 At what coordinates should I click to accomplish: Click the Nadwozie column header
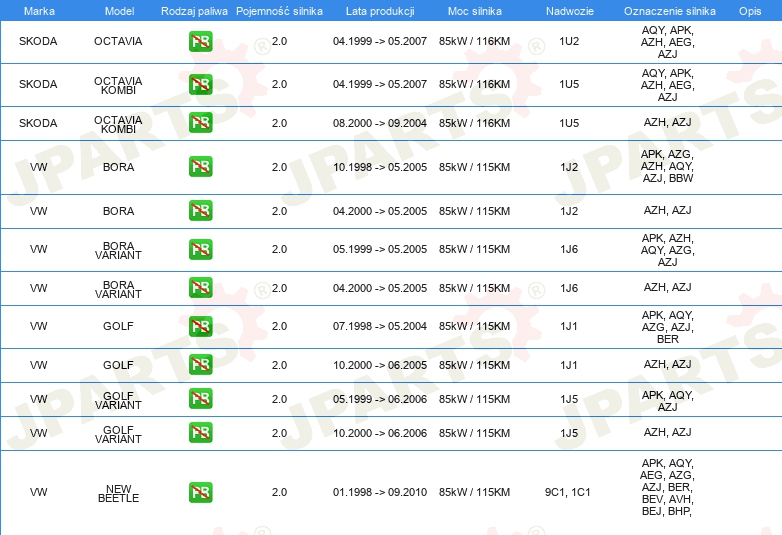[570, 11]
